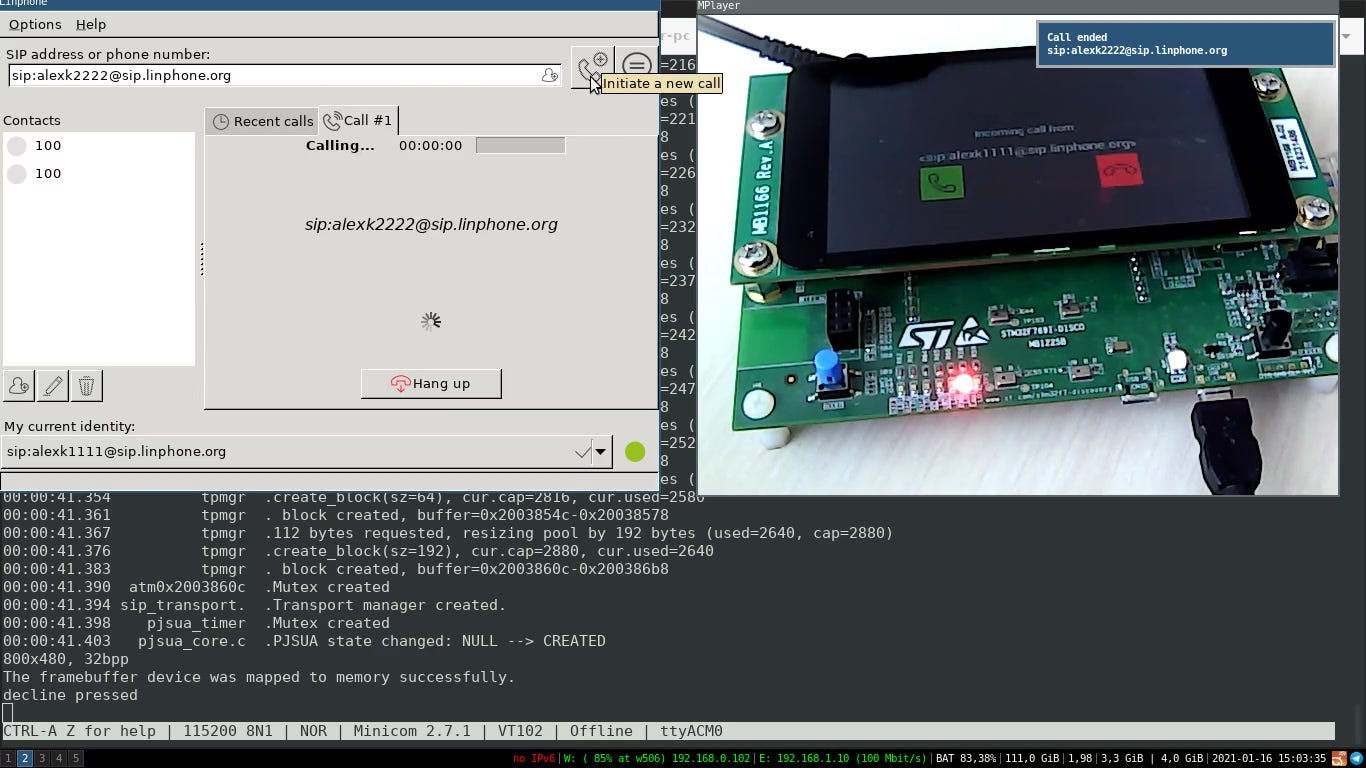Click the '800x480, 32bpp' terminal line

pos(66,659)
